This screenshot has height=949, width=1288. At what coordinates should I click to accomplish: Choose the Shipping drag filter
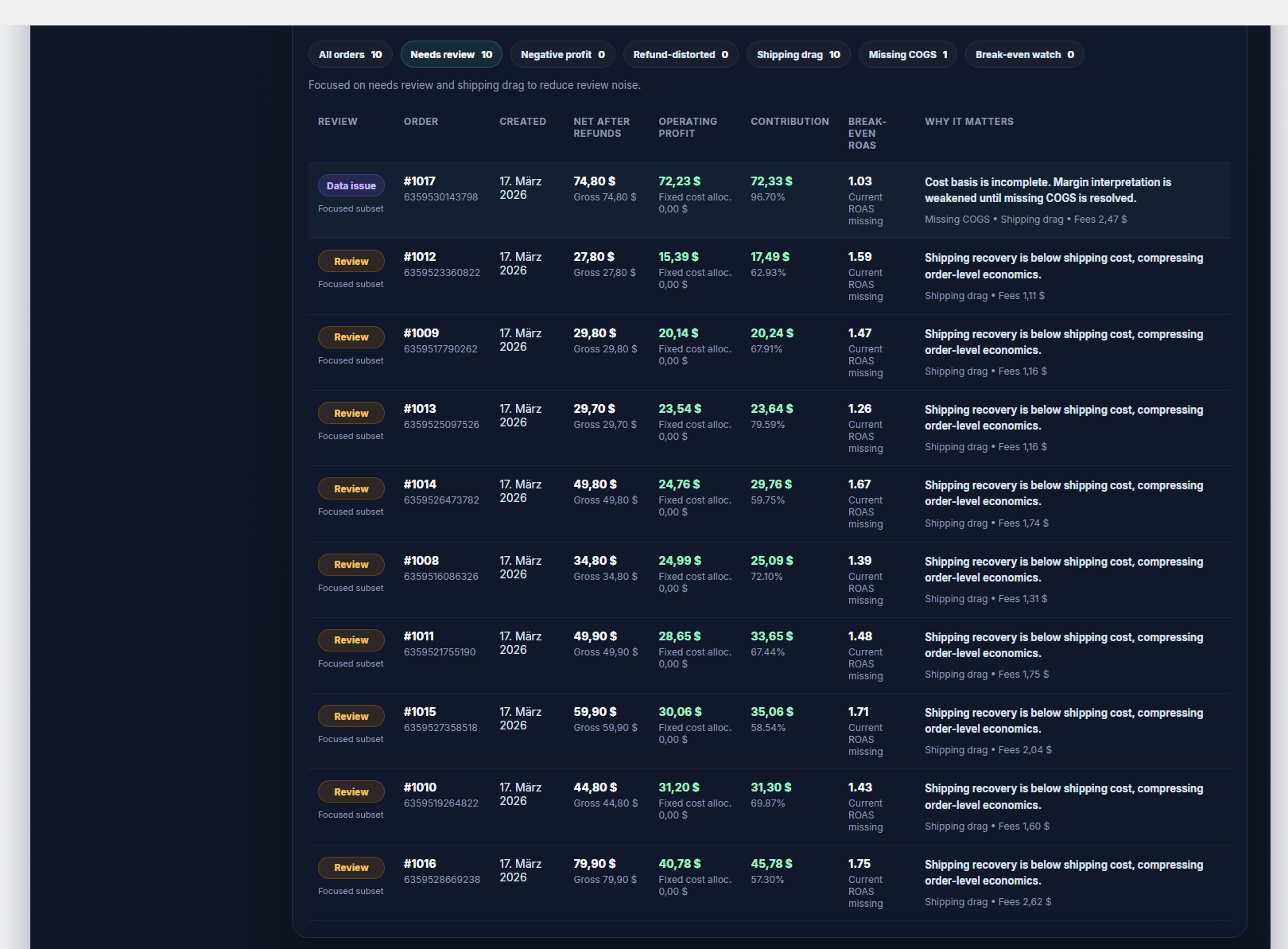(797, 55)
